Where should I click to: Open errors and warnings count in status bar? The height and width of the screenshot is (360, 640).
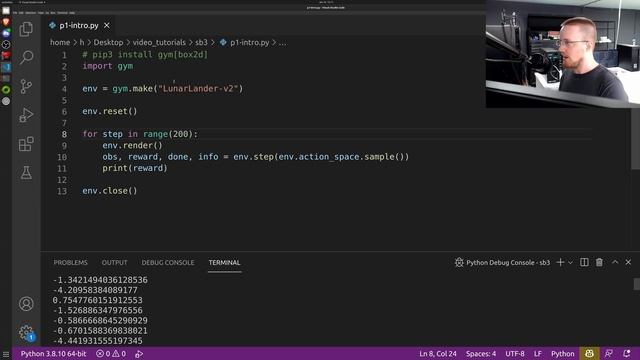pyautogui.click(x=111, y=353)
